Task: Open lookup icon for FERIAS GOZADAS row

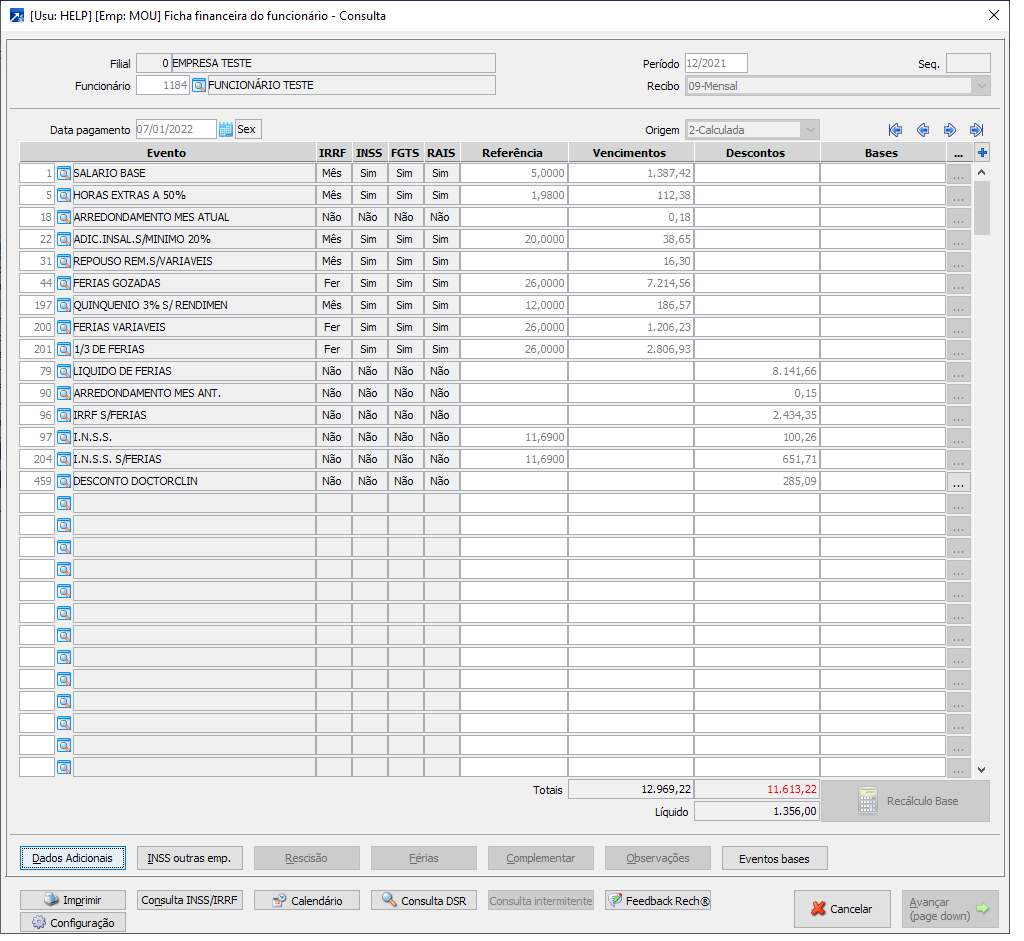Action: tap(64, 283)
